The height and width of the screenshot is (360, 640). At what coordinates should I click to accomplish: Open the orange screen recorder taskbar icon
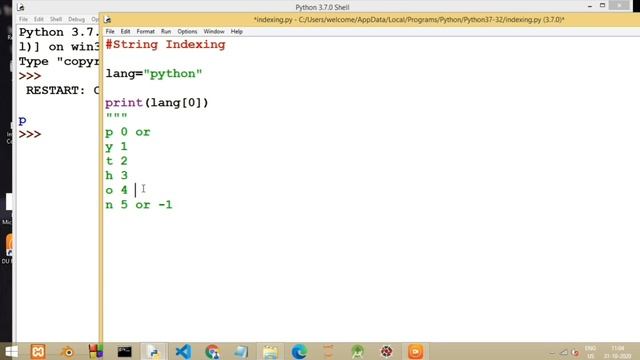coord(416,351)
